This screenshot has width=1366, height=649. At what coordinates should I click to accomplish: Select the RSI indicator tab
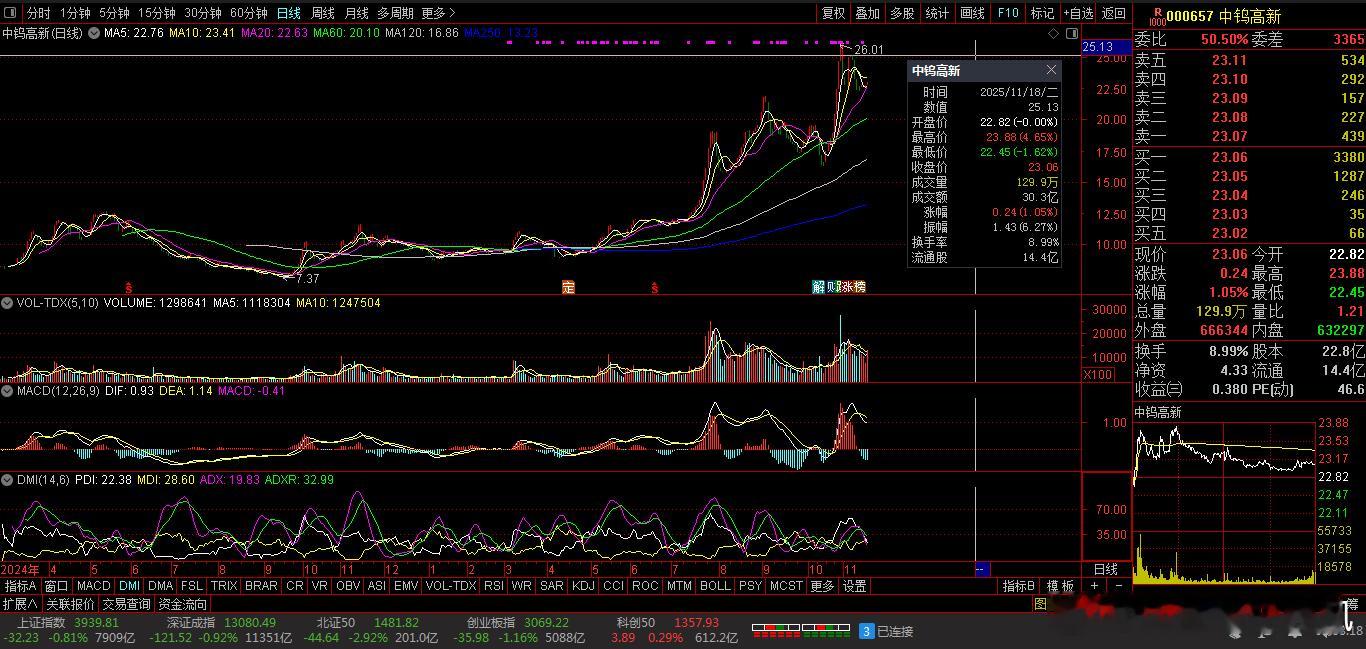[x=493, y=586]
